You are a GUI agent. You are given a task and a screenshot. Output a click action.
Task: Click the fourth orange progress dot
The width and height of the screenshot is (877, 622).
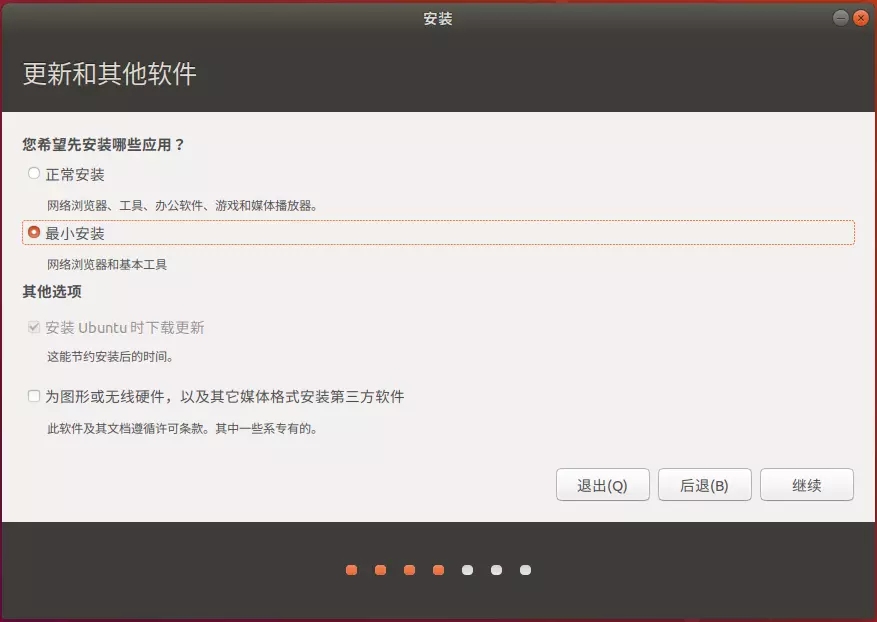[x=438, y=570]
